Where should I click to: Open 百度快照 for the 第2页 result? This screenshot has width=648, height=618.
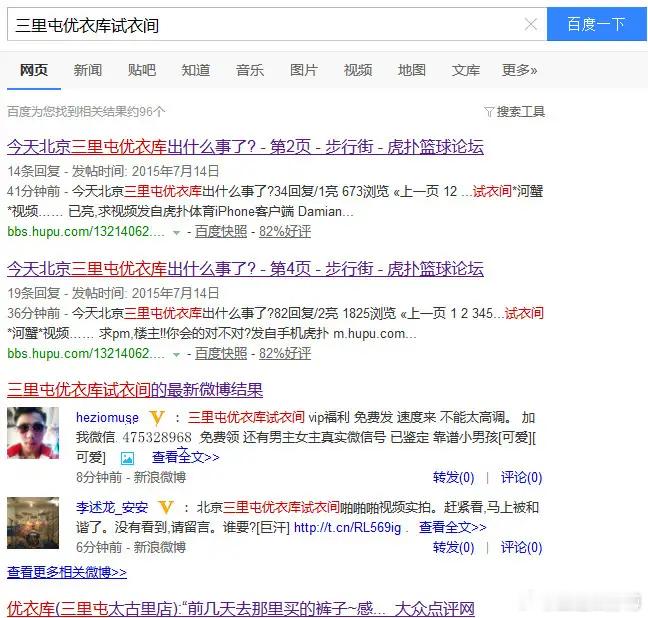click(221, 231)
